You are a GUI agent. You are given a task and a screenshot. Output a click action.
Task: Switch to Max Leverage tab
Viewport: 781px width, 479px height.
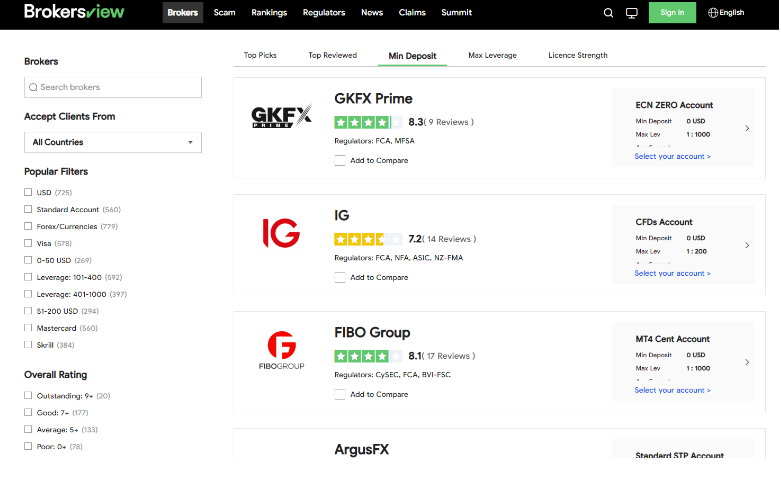[492, 55]
